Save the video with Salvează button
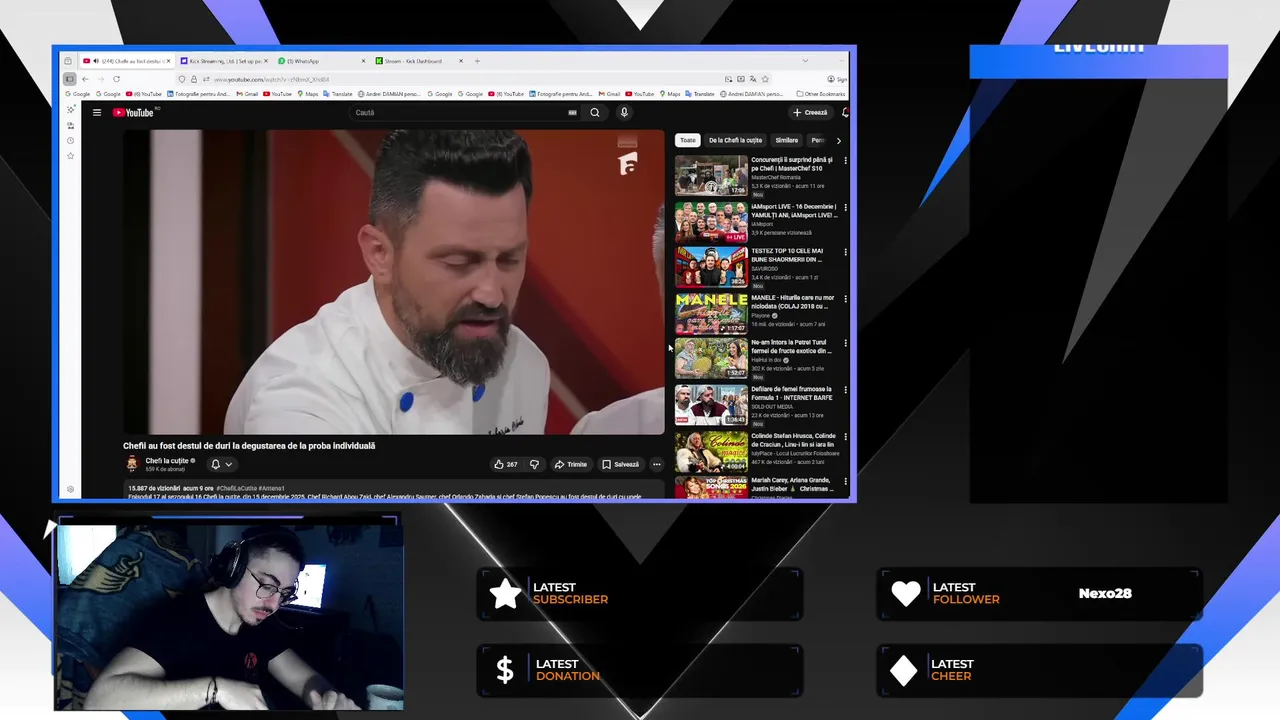Screen dimensions: 1280x720 (x=620, y=464)
